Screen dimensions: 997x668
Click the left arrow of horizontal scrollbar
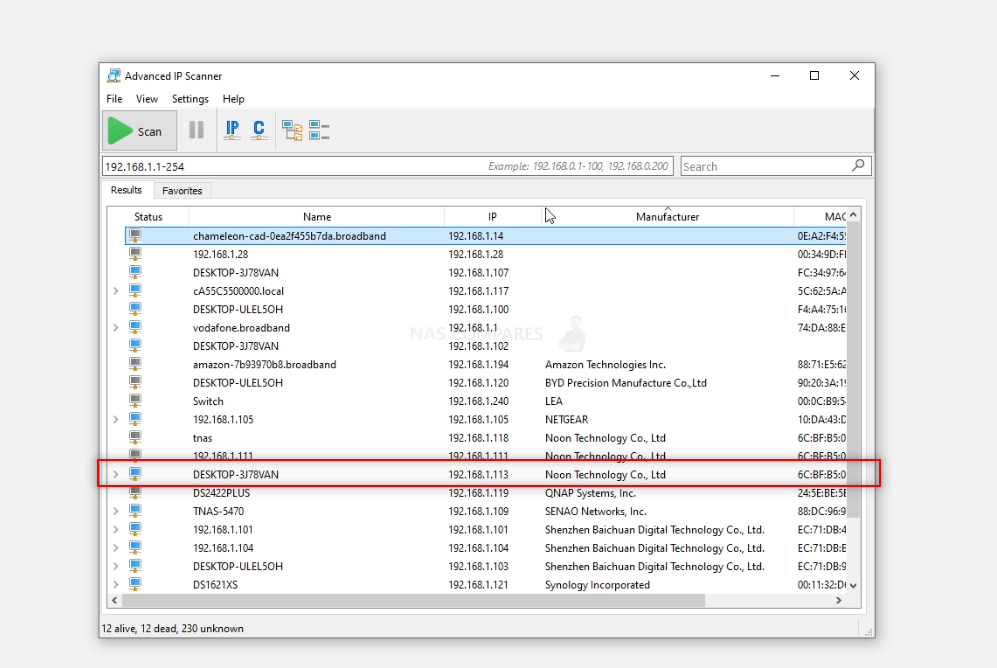click(x=114, y=600)
